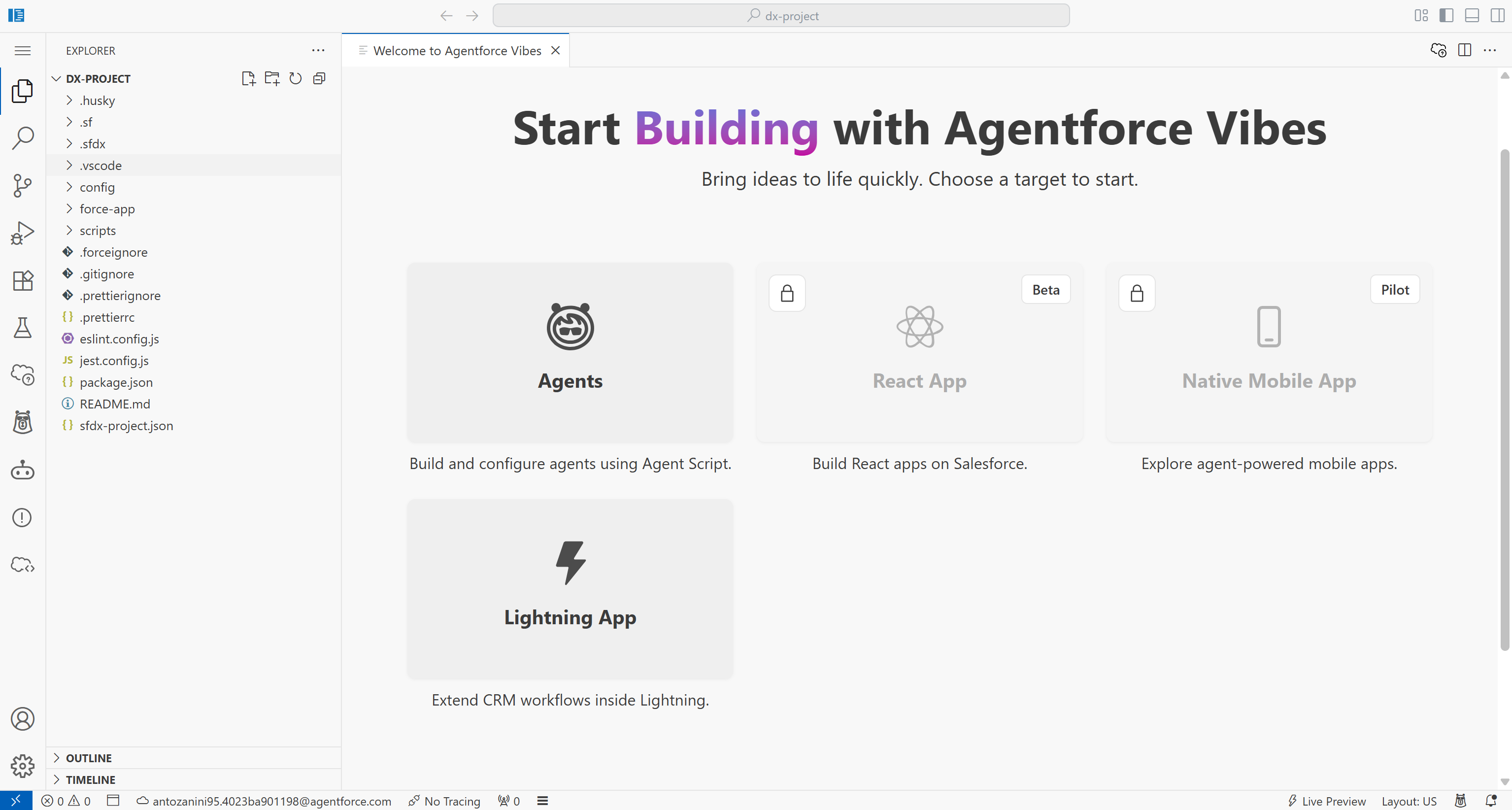Open the Search view in activity bar
Image resolution: width=1512 pixels, height=810 pixels.
[x=22, y=138]
